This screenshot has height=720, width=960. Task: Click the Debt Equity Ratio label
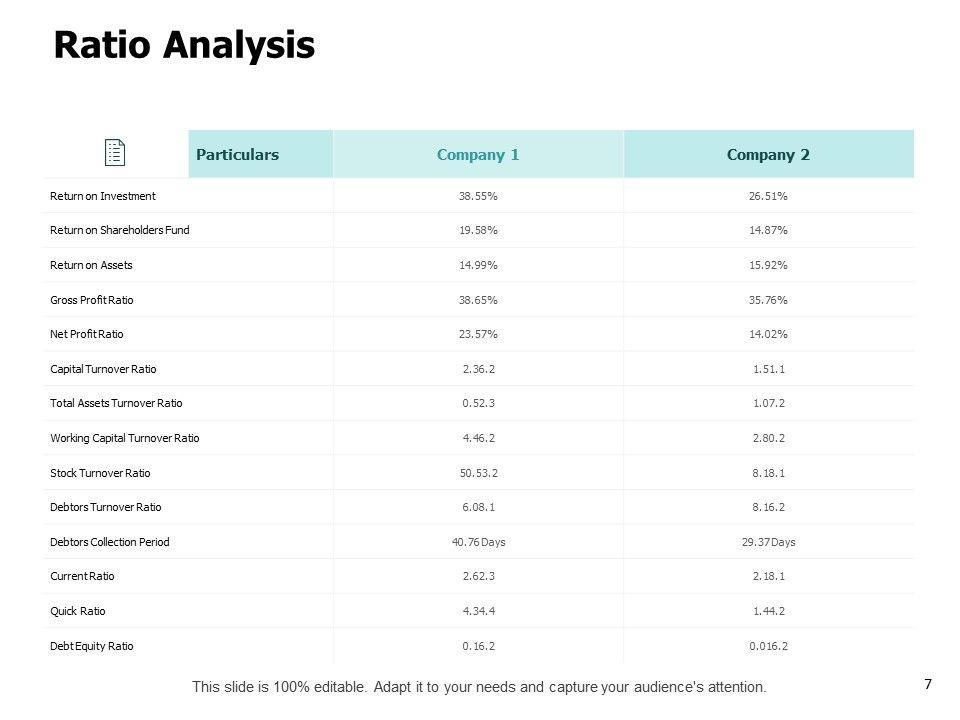[x=92, y=646]
